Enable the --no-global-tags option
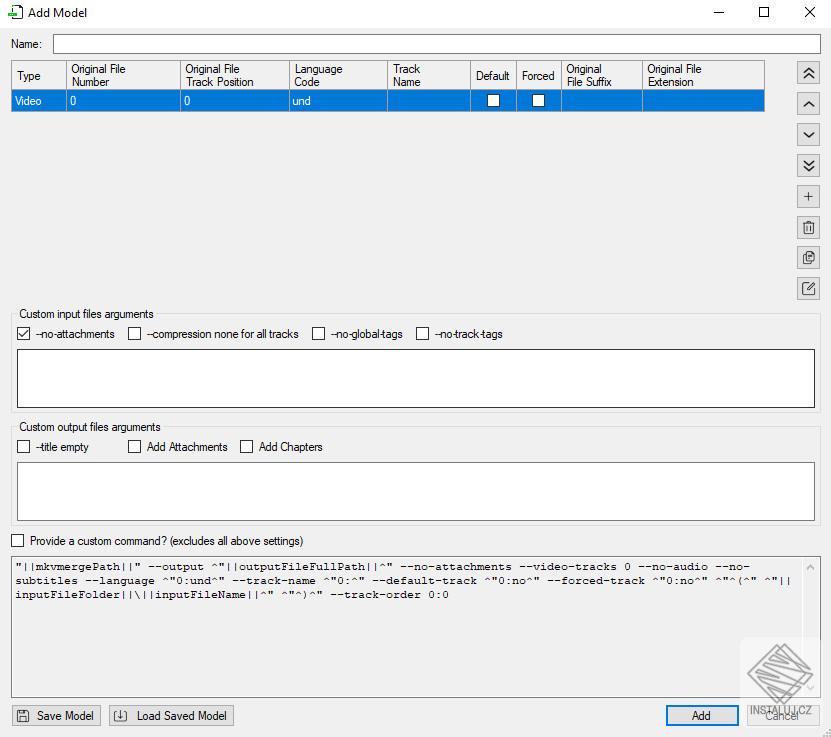Viewport: 831px width, 737px height. (318, 334)
